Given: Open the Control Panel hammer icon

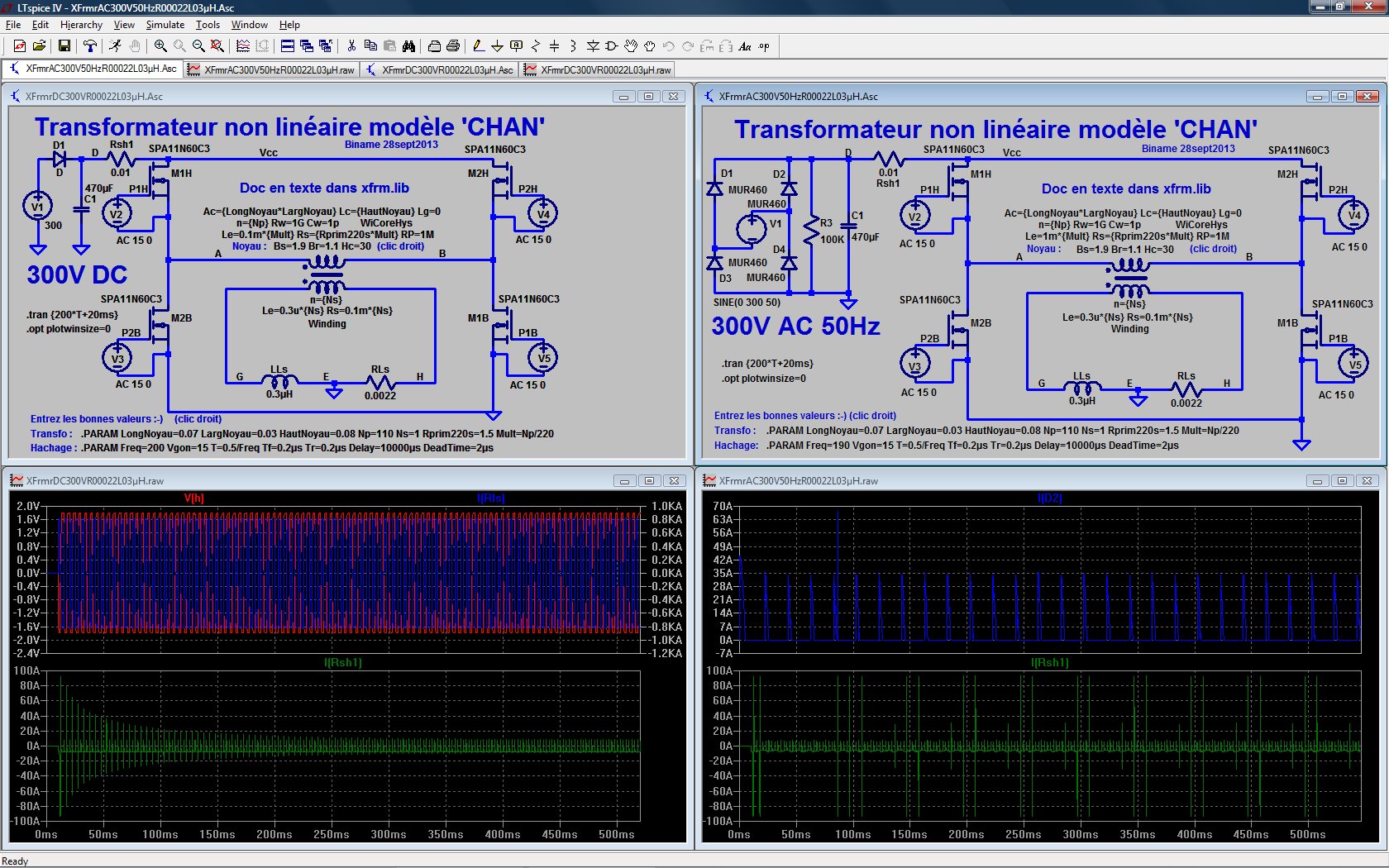Looking at the screenshot, I should pyautogui.click(x=90, y=46).
